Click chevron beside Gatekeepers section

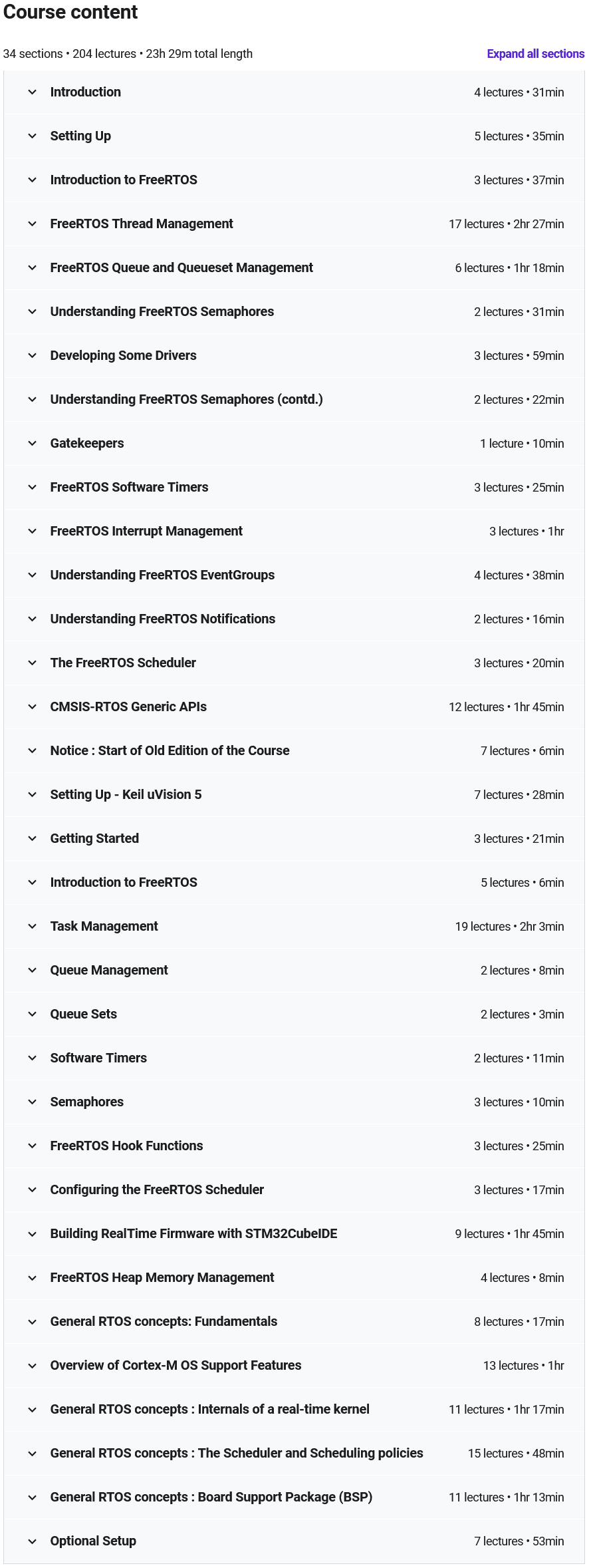click(32, 444)
